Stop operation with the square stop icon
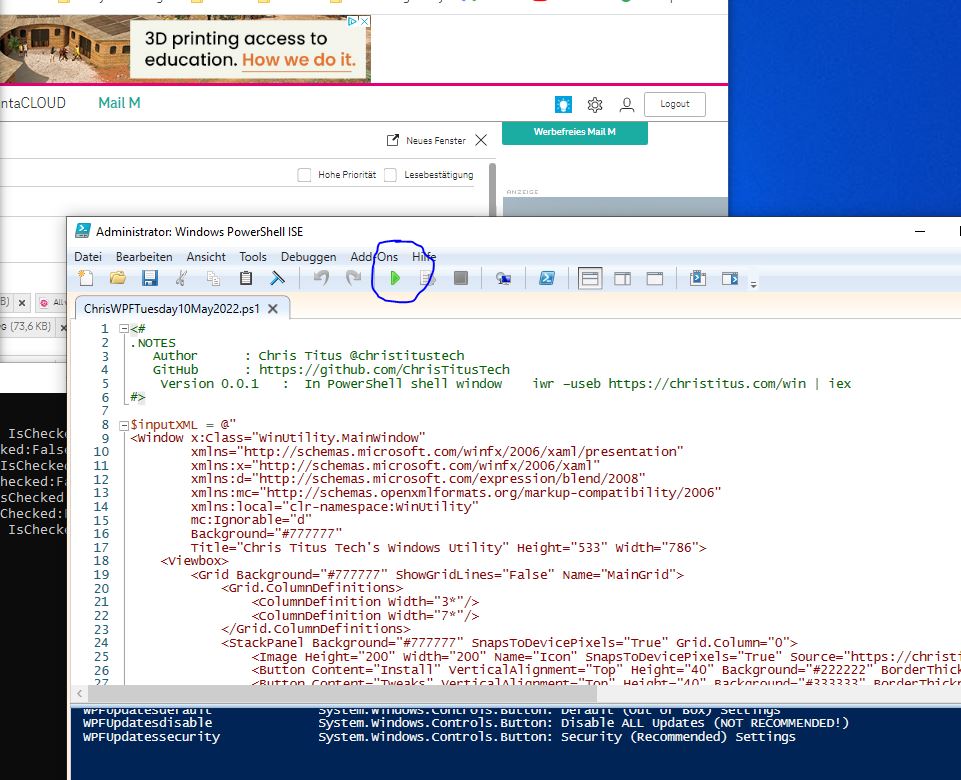The width and height of the screenshot is (961, 780). 461,278
